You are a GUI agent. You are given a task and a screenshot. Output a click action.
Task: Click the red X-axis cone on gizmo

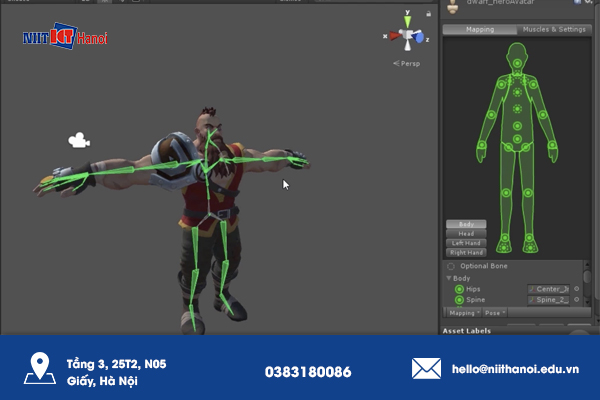pos(391,38)
